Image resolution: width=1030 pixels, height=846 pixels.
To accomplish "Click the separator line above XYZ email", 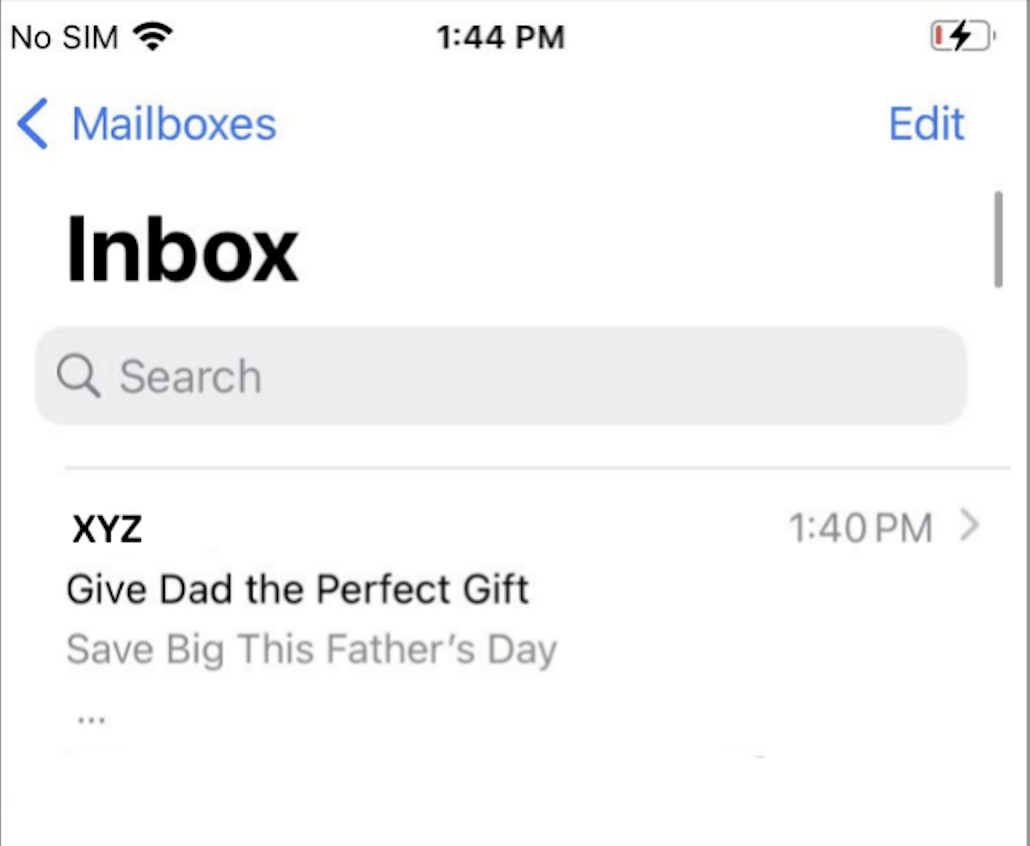I will point(537,467).
